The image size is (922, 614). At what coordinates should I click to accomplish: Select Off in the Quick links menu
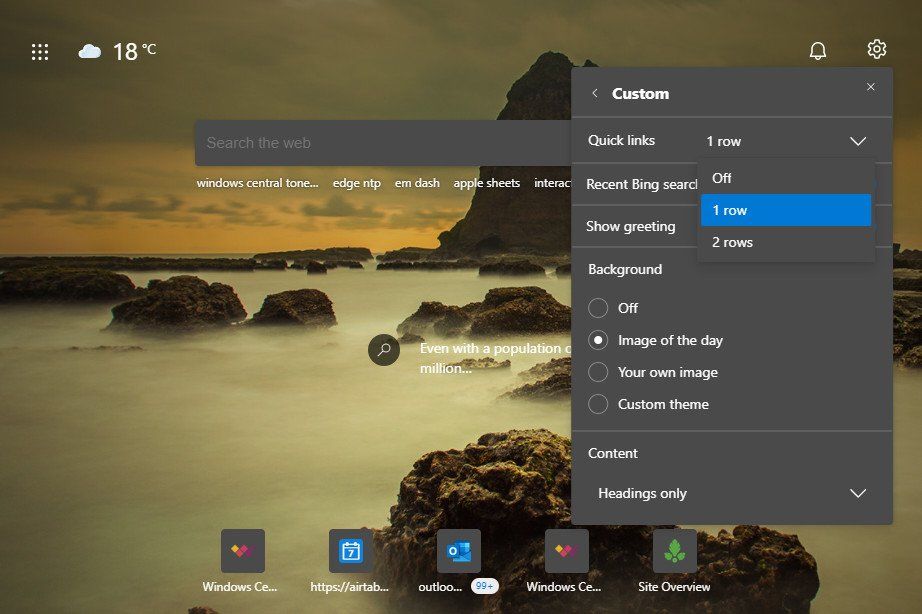[x=721, y=178]
